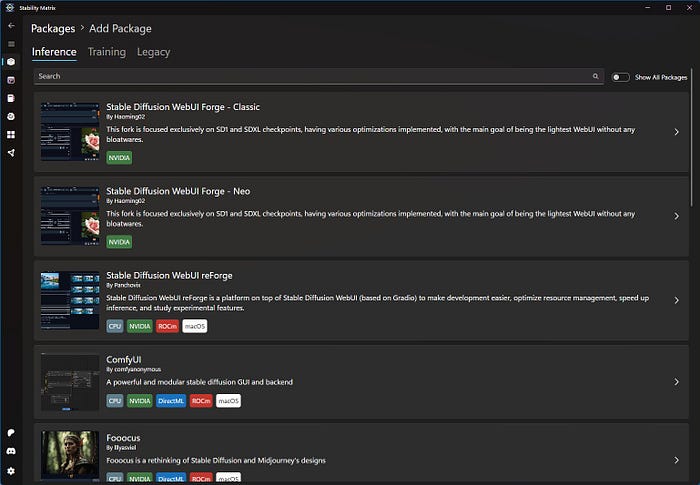Image resolution: width=700 pixels, height=485 pixels.
Task: Switch to the Legacy tab
Action: (154, 52)
